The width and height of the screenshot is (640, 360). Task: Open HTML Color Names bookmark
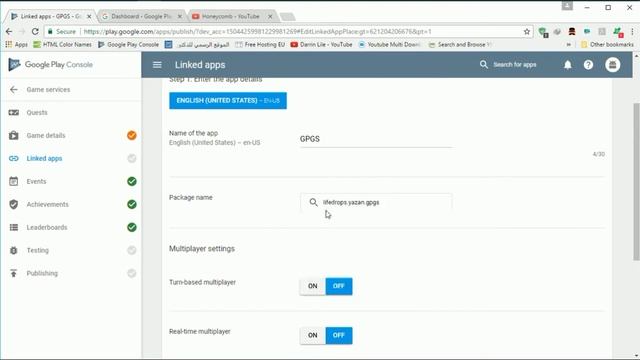click(x=62, y=44)
